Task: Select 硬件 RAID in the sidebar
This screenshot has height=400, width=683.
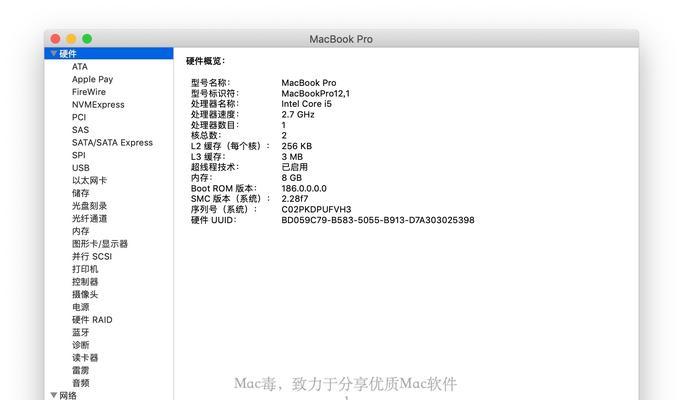Action: click(x=92, y=319)
